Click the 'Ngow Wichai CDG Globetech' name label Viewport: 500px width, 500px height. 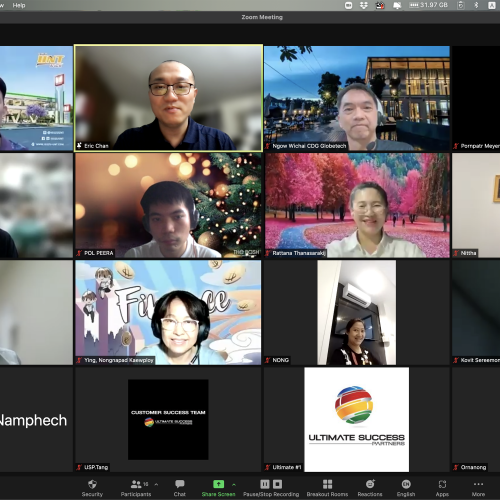309,146
